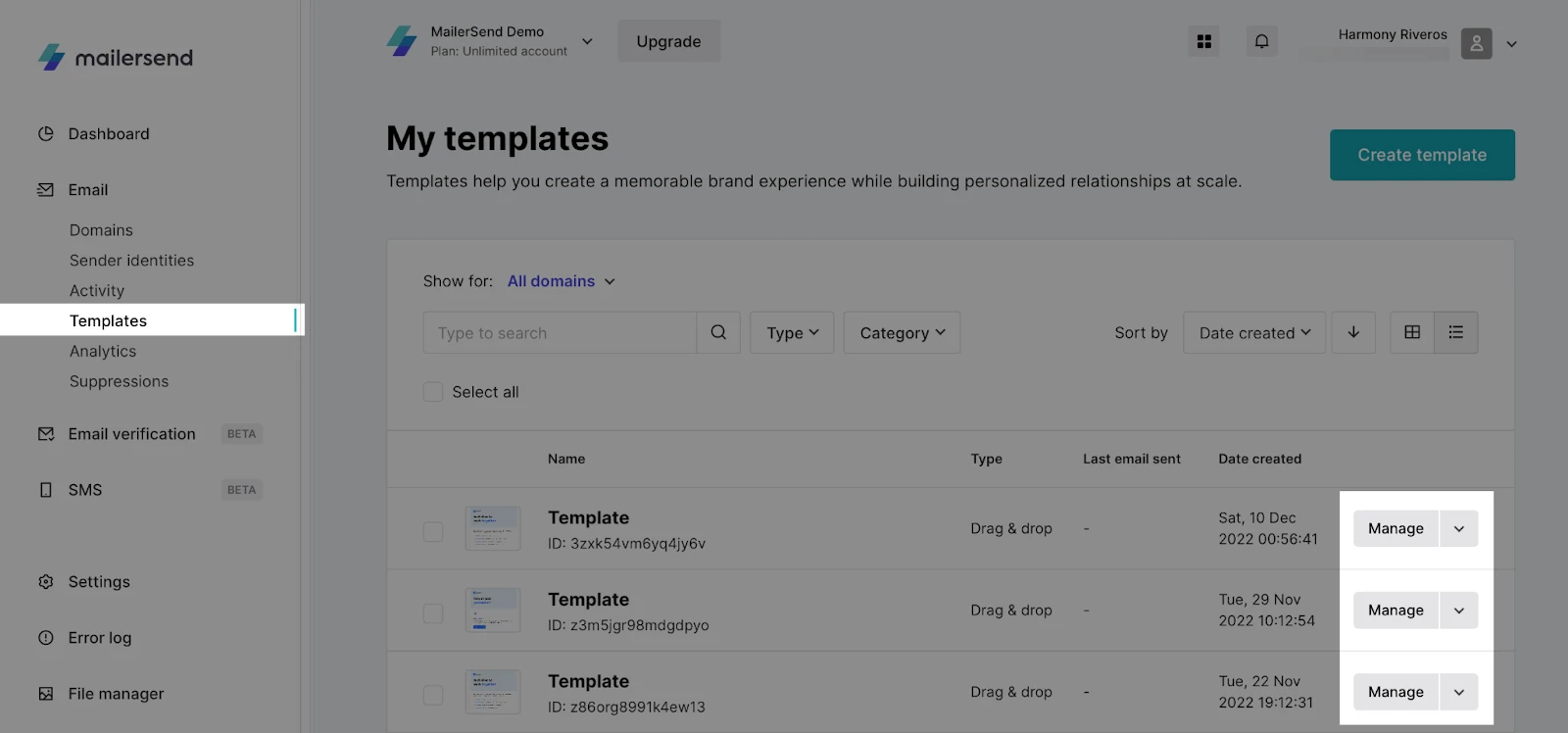Open the Date created sort dropdown
Screen dimensions: 1568x733
point(1253,333)
